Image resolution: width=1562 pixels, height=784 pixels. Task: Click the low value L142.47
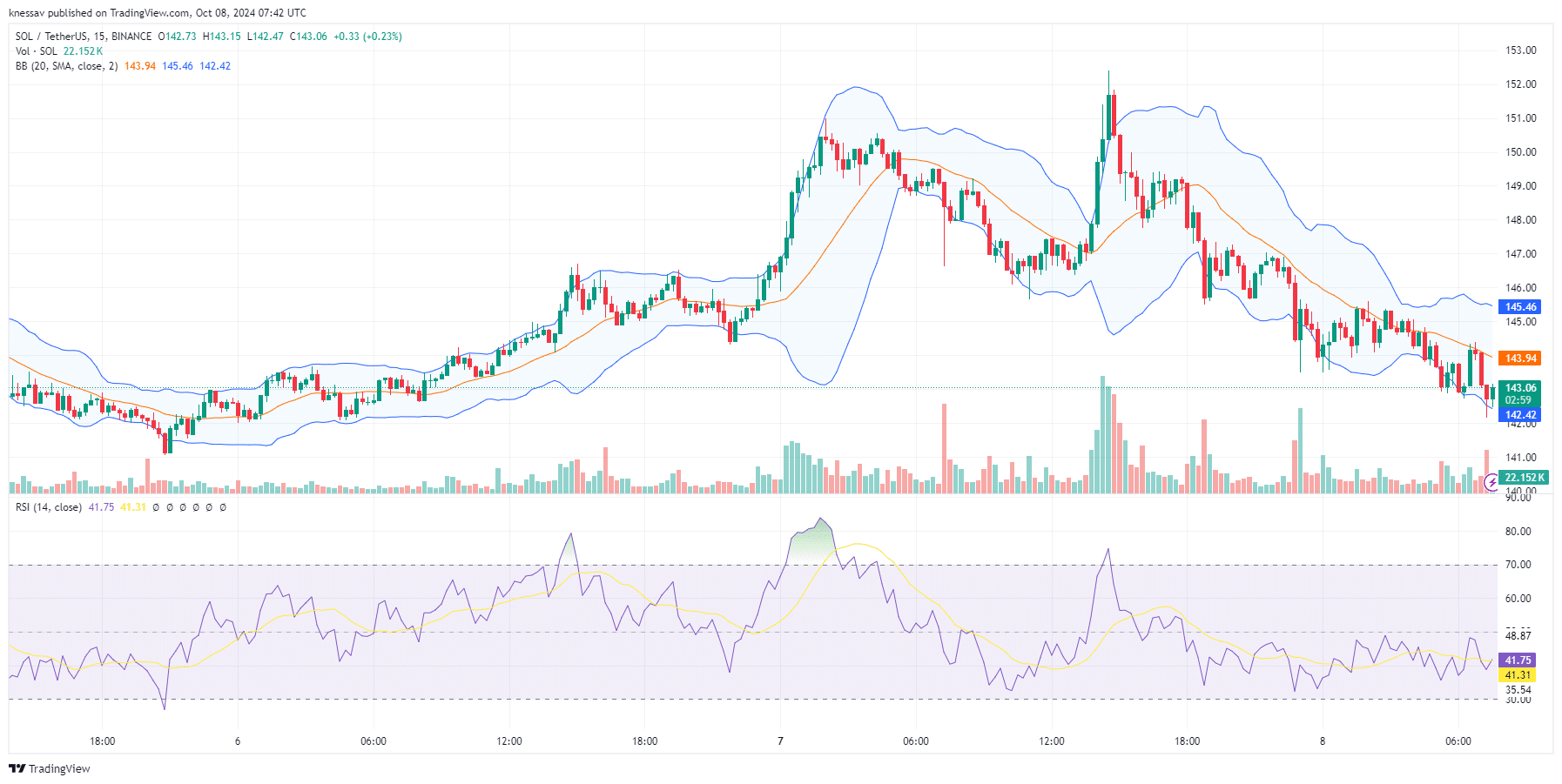point(265,37)
